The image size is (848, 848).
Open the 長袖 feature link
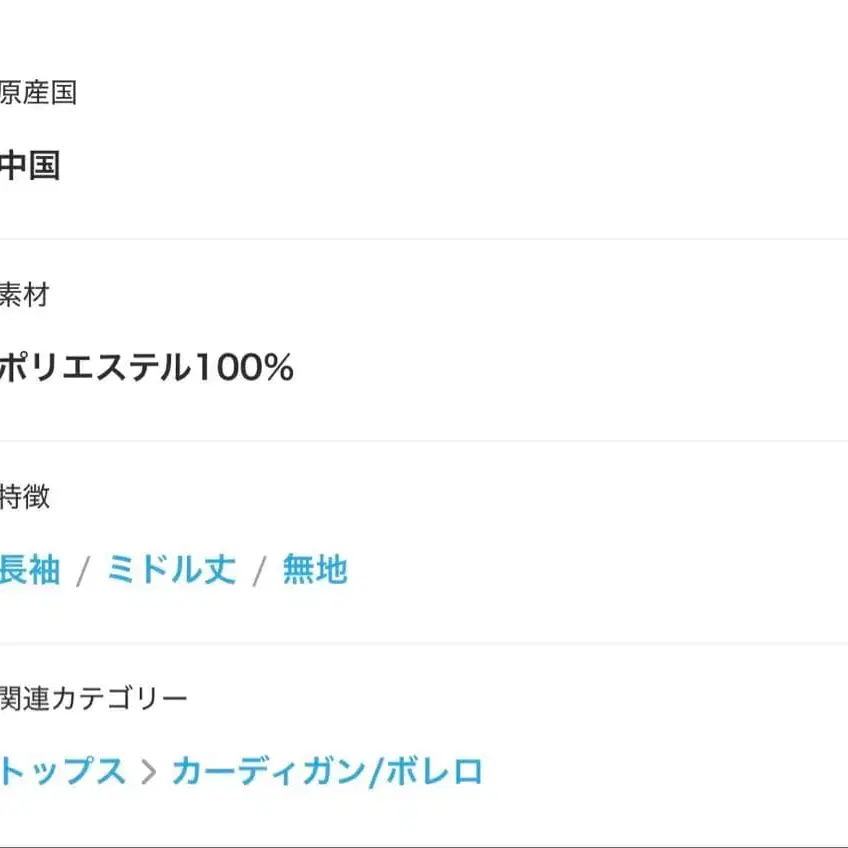(30, 570)
